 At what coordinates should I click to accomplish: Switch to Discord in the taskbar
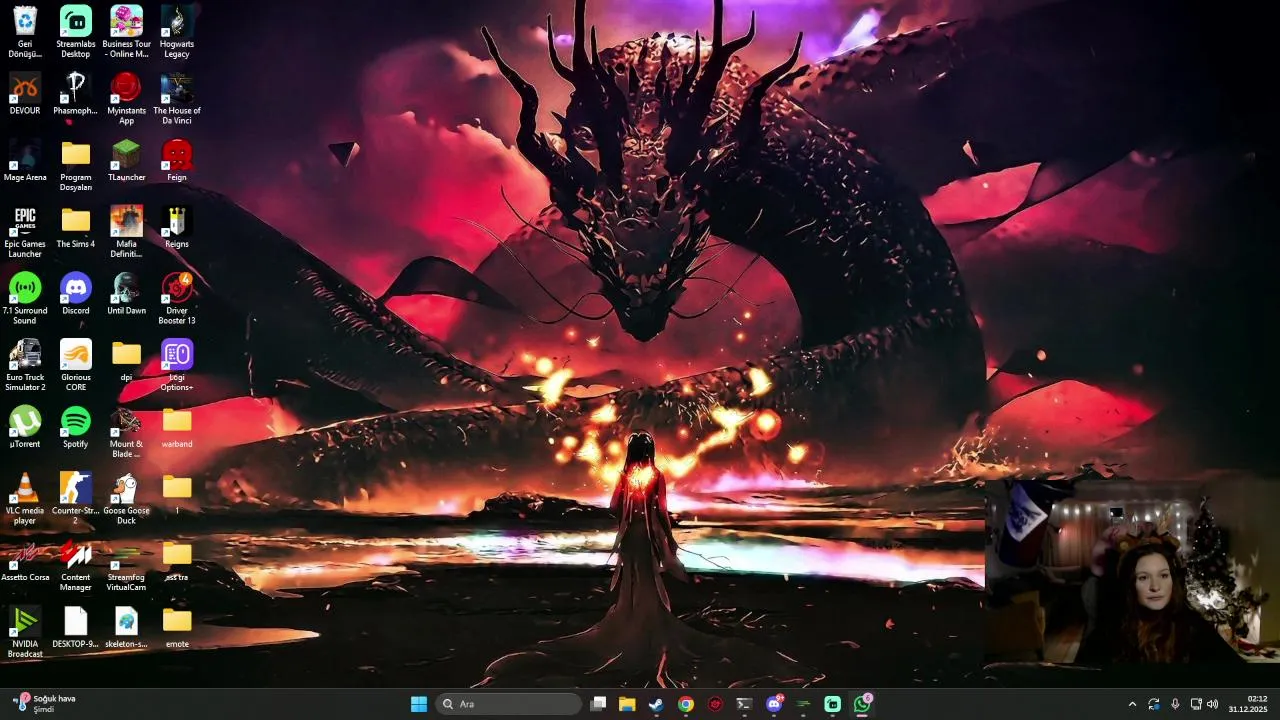774,704
